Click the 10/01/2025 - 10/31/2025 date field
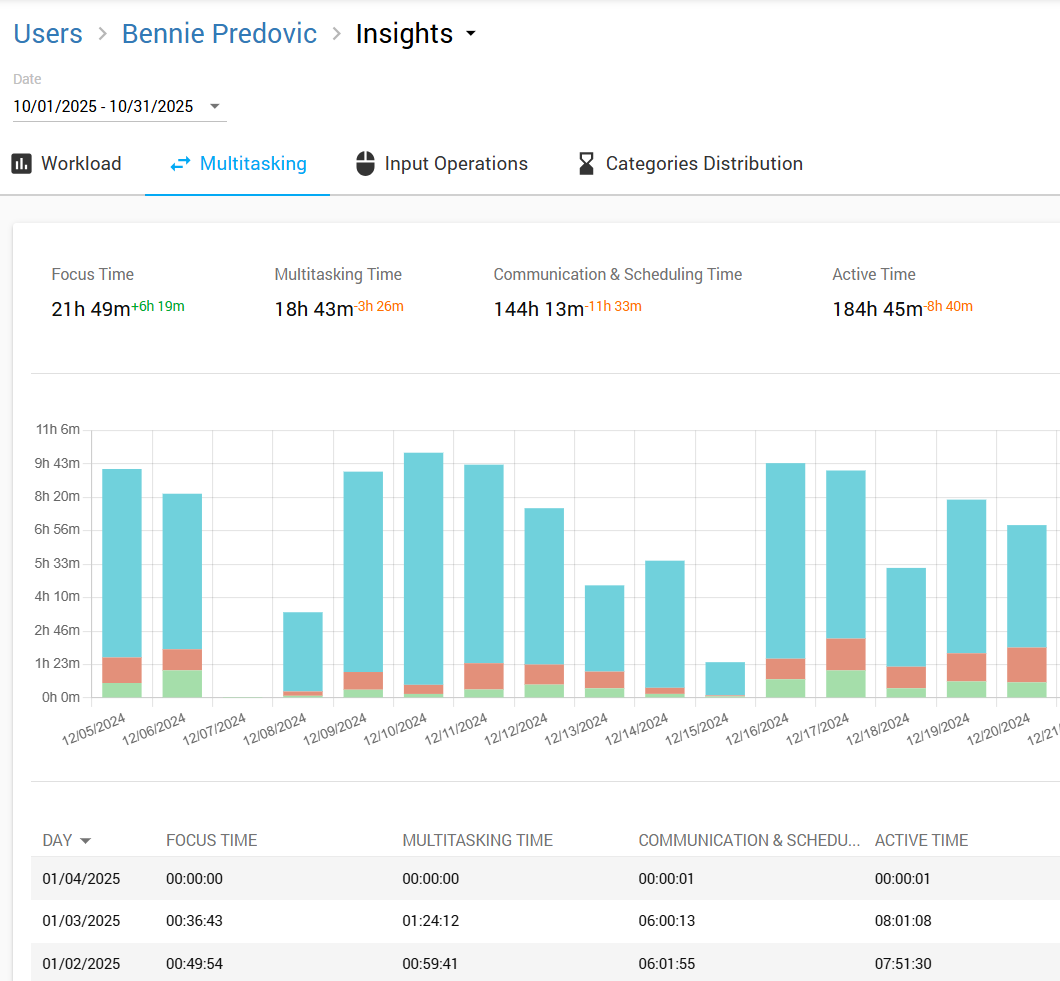1060x981 pixels. pos(103,107)
